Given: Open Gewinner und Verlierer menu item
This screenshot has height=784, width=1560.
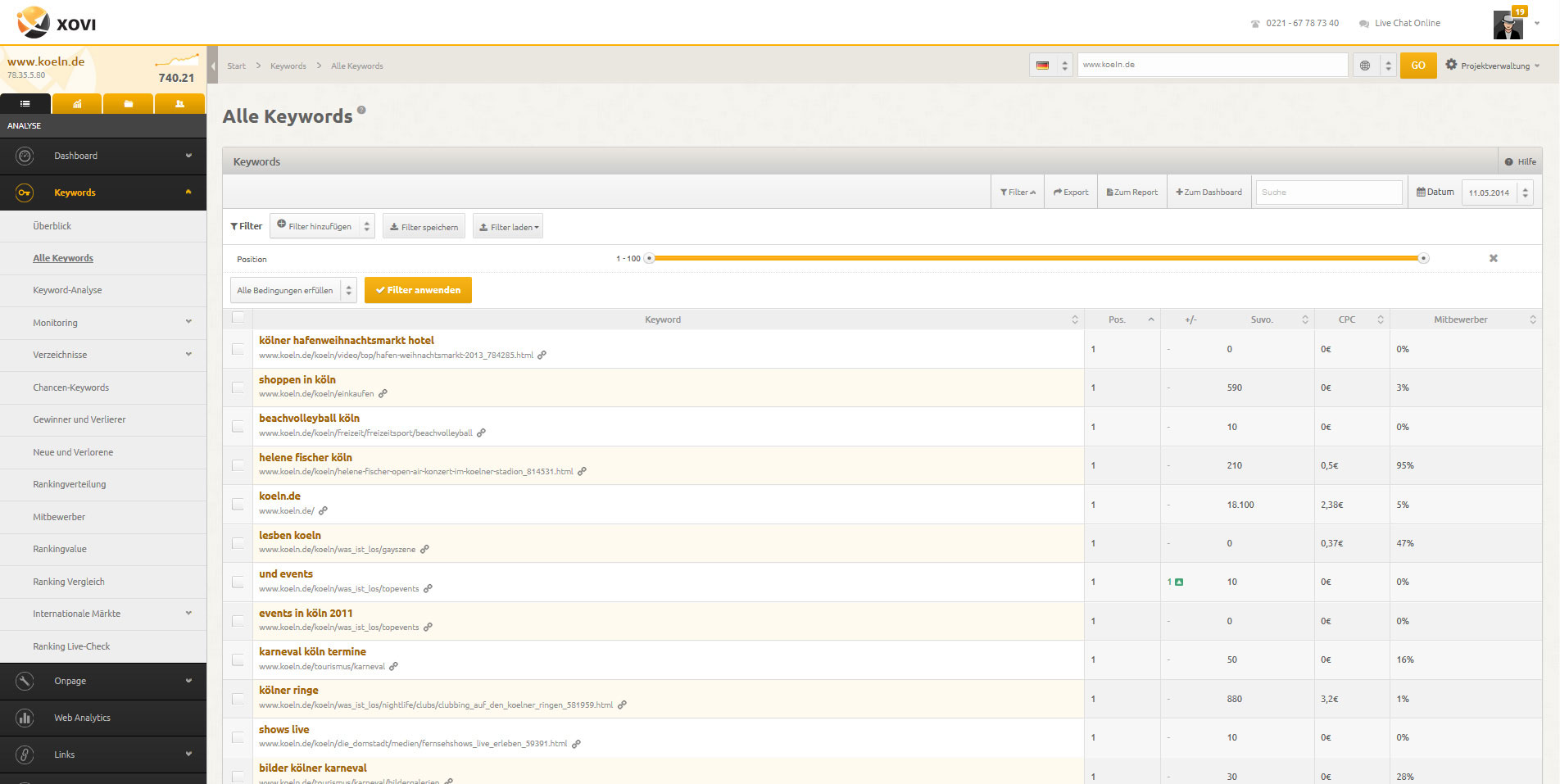Looking at the screenshot, I should click(x=79, y=419).
